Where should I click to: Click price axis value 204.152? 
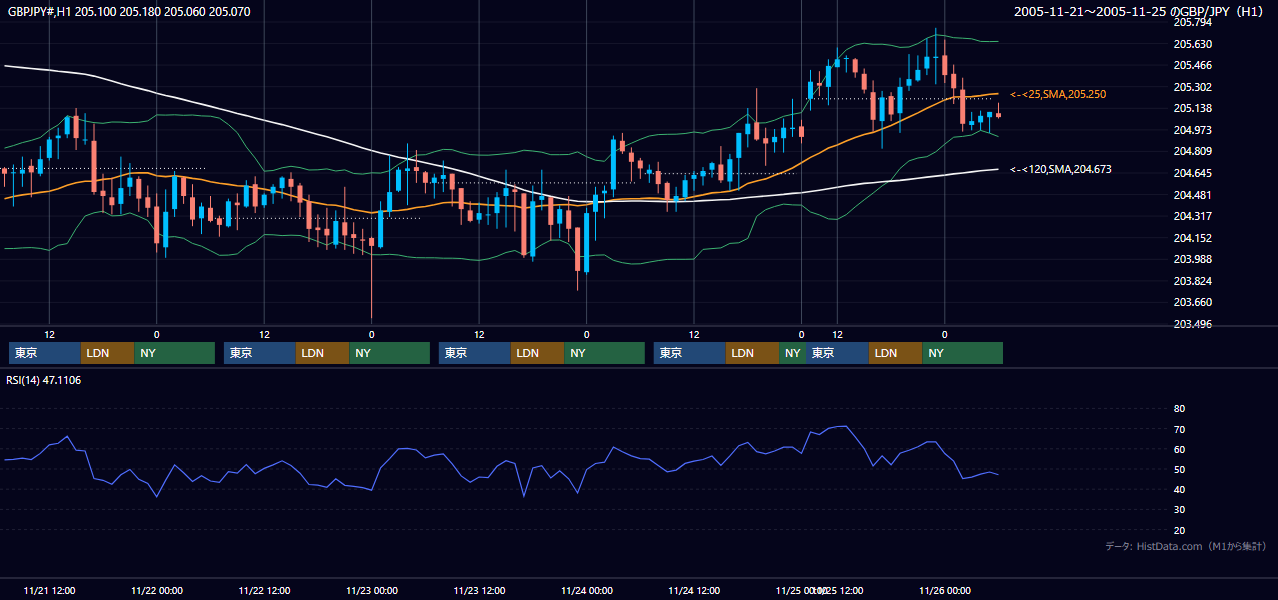[1192, 238]
